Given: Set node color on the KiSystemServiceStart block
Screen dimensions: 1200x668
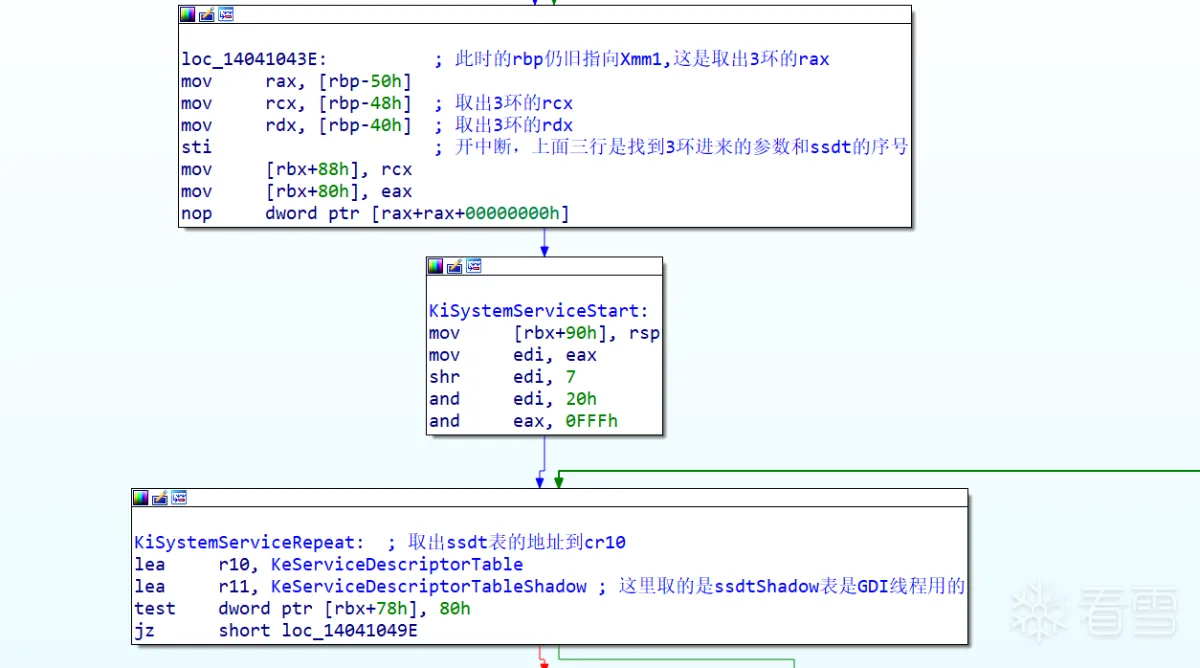Looking at the screenshot, I should point(435,266).
